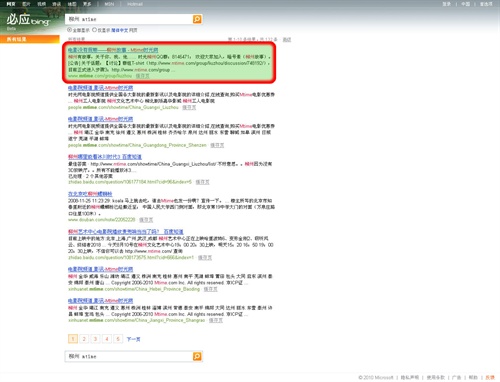This screenshot has width=500, height=382.
Task: Open cached page for China_Guangxi_Liuzhou result
Action: [189, 107]
